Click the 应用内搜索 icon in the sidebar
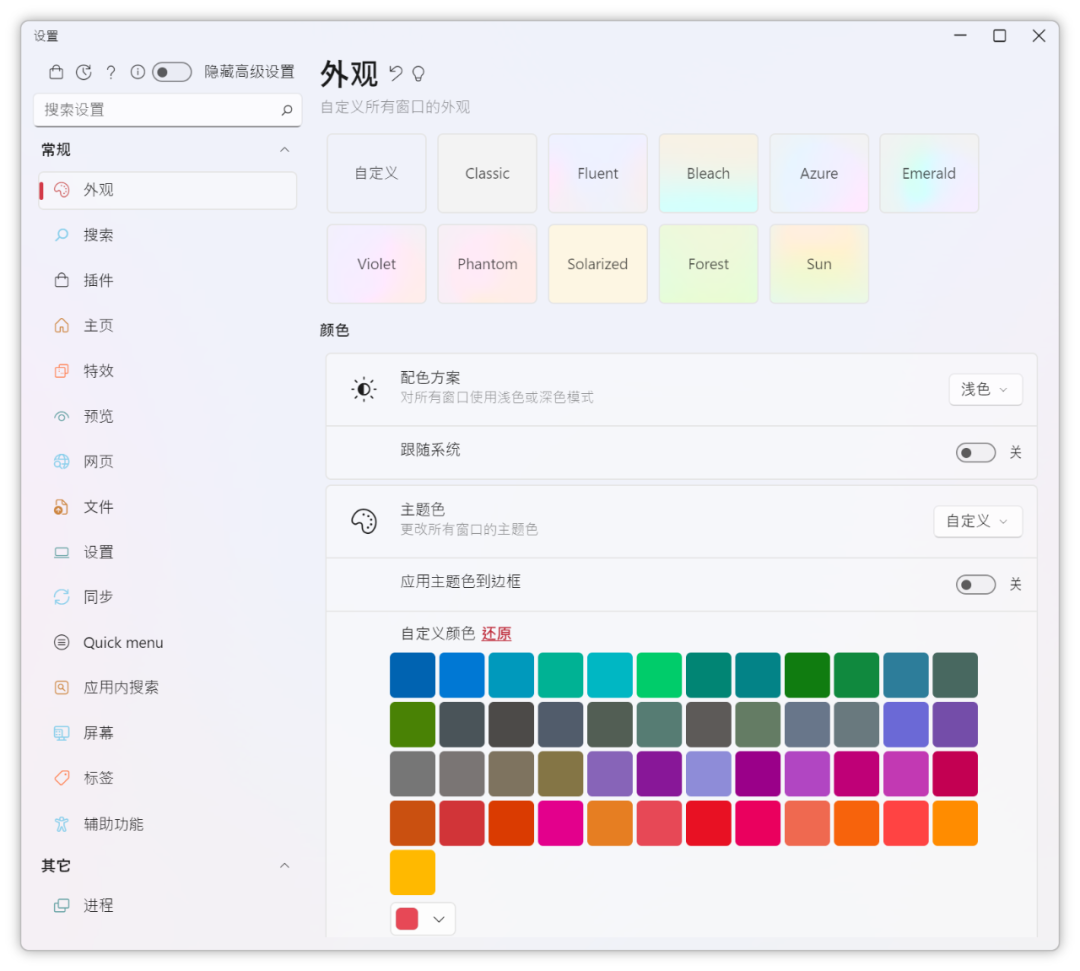Image resolution: width=1080 pixels, height=971 pixels. point(61,687)
